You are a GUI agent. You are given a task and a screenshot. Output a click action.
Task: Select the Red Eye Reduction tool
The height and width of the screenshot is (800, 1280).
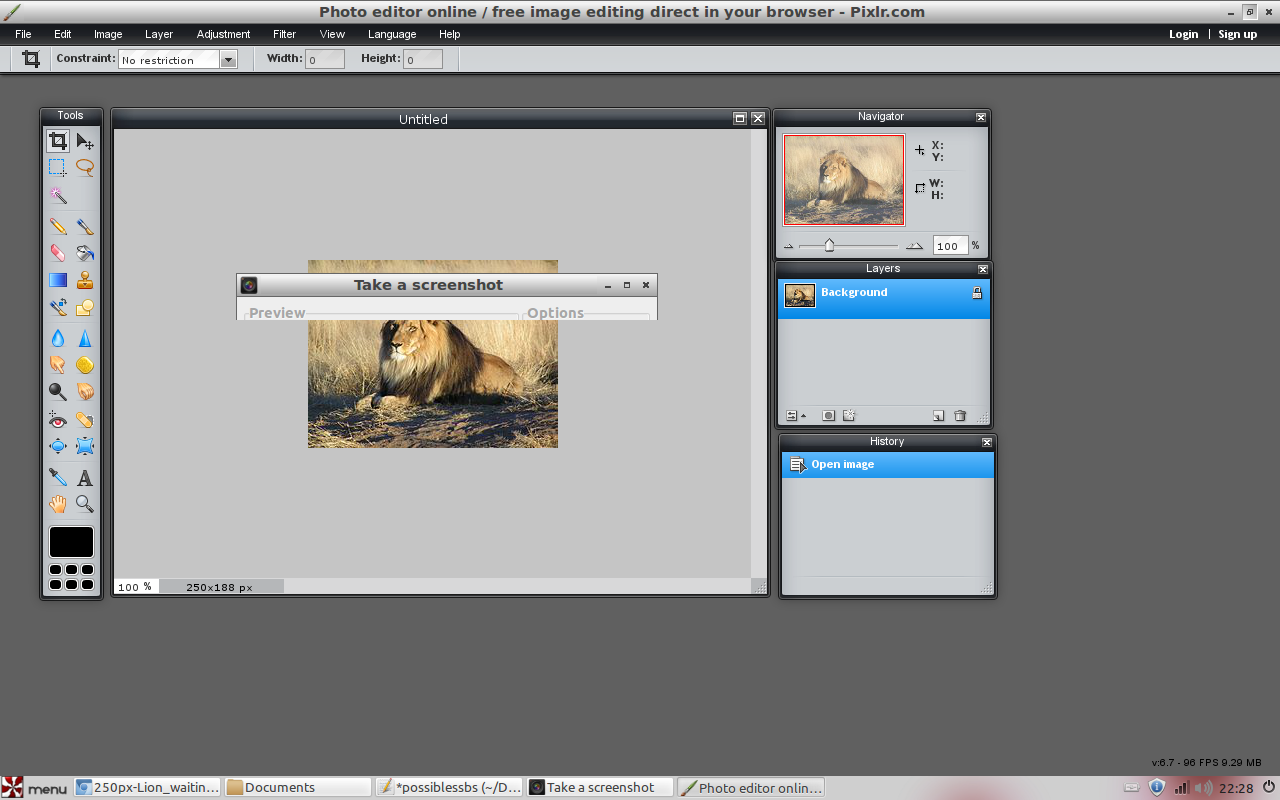(x=58, y=420)
